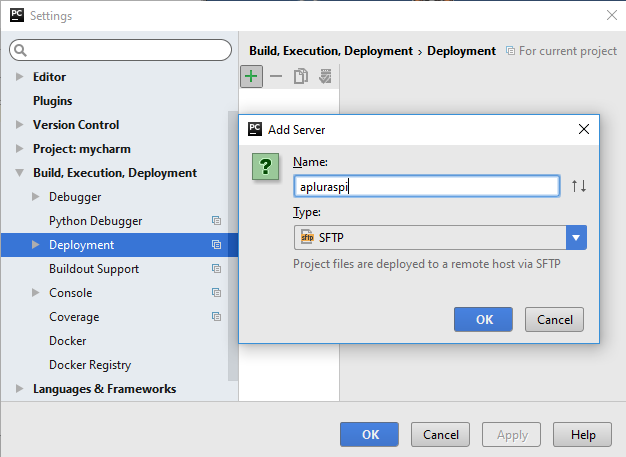Select Docker Registry settings page
This screenshot has width=626, height=457.
click(90, 364)
